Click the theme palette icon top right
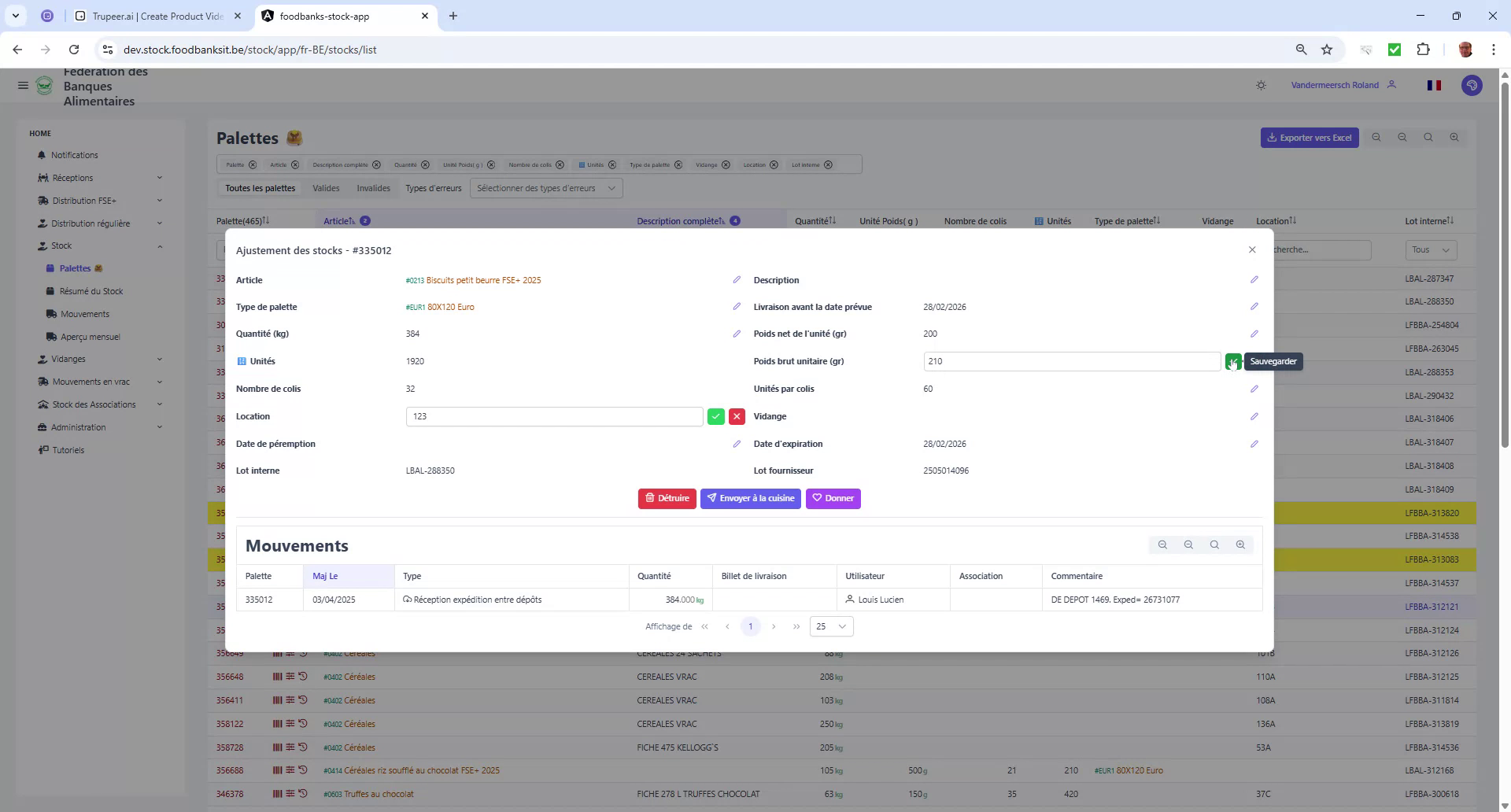Screen dimensions: 1511x812 click(1472, 85)
